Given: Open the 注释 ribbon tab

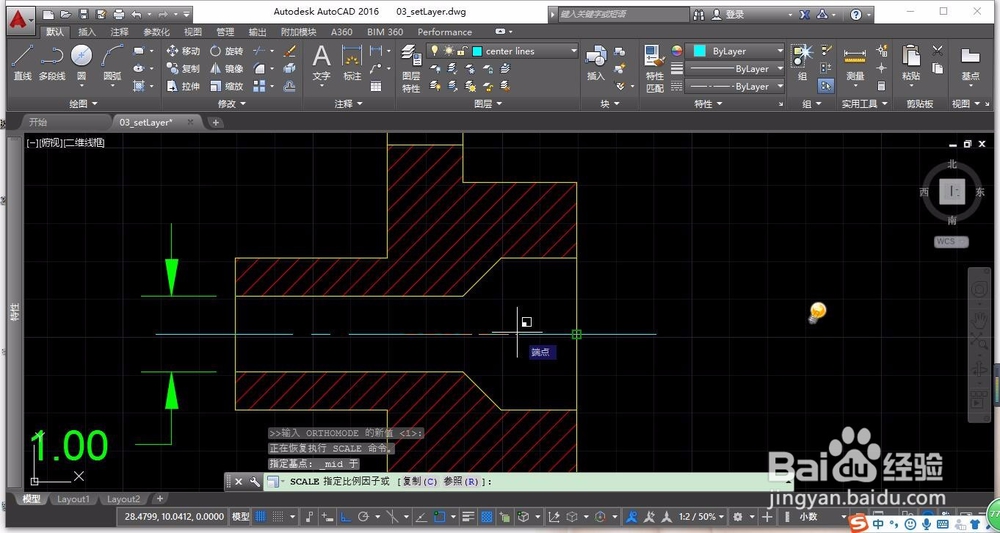Looking at the screenshot, I should pyautogui.click(x=119, y=32).
